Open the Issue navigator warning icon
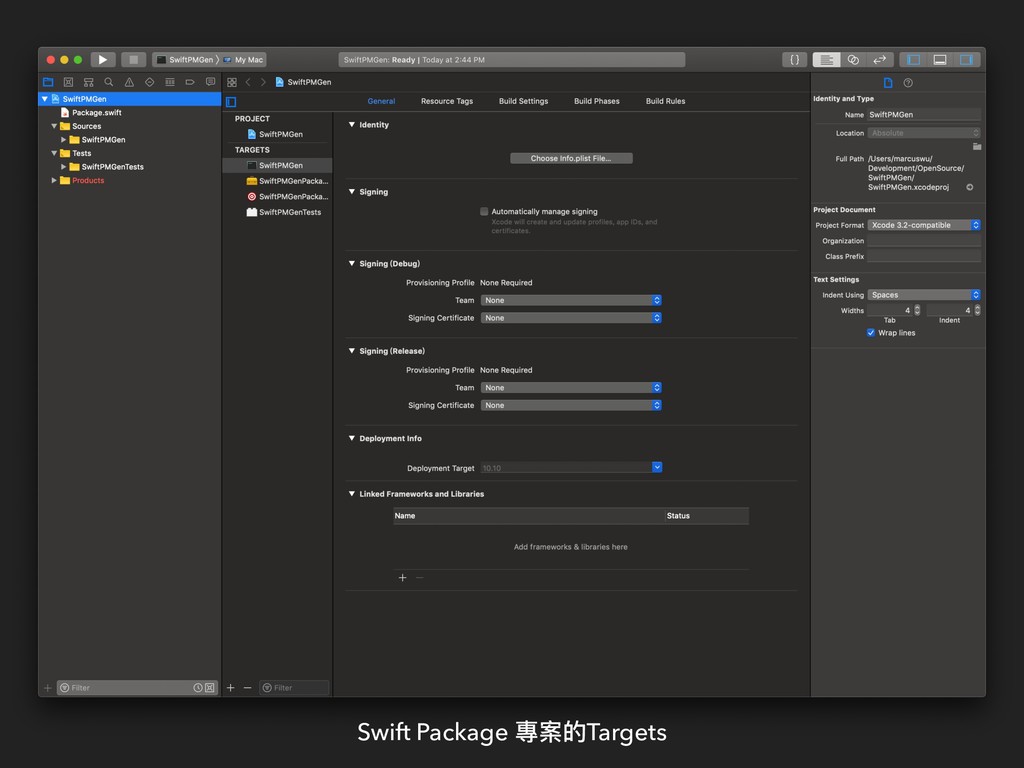Image resolution: width=1024 pixels, height=768 pixels. click(x=129, y=82)
